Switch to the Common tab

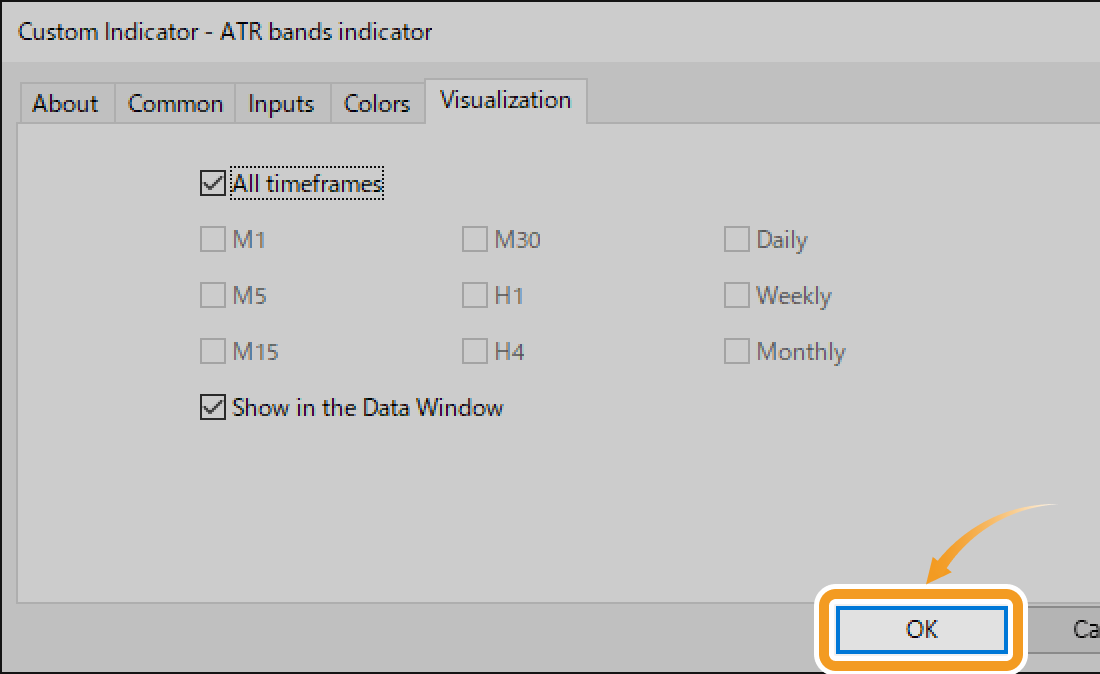[x=175, y=104]
